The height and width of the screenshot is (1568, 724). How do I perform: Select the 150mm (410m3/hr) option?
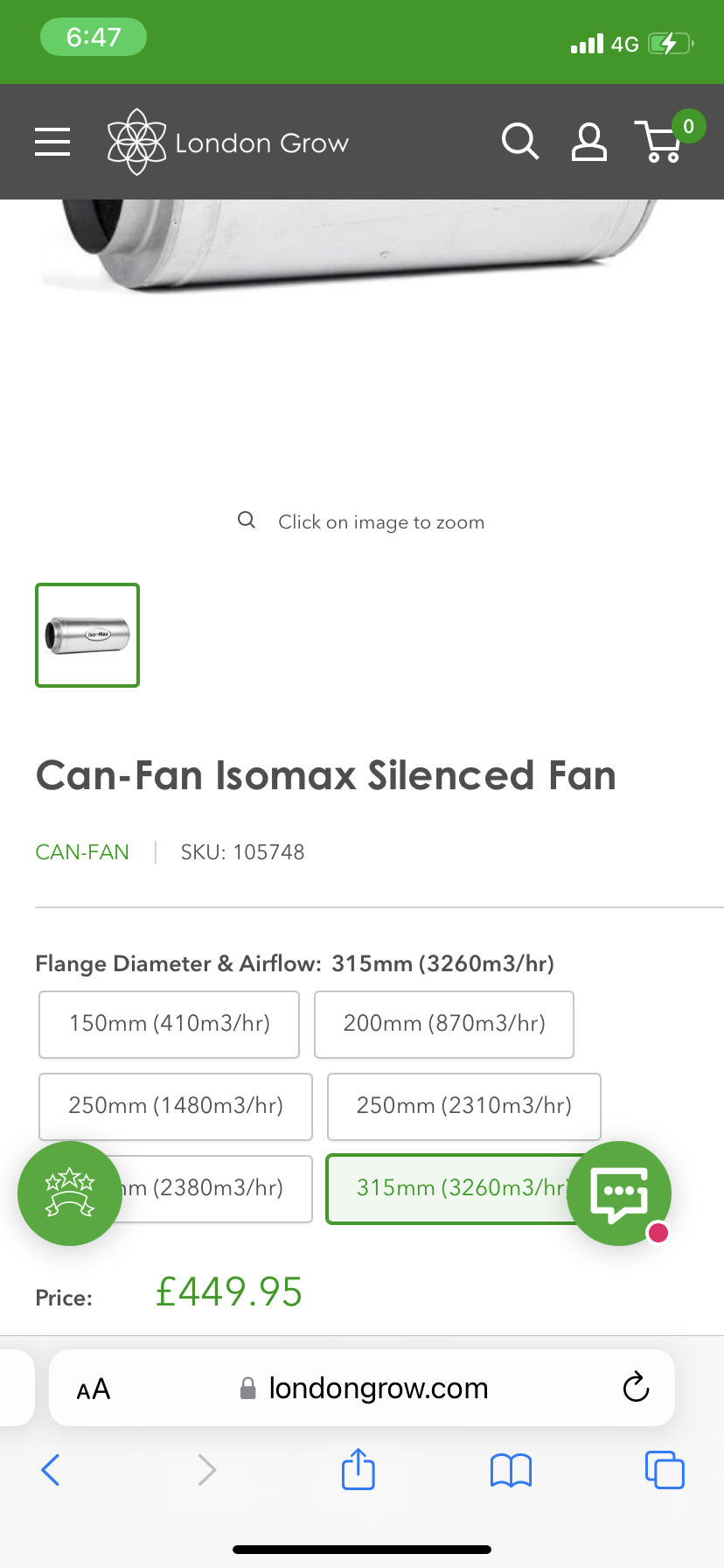170,1024
